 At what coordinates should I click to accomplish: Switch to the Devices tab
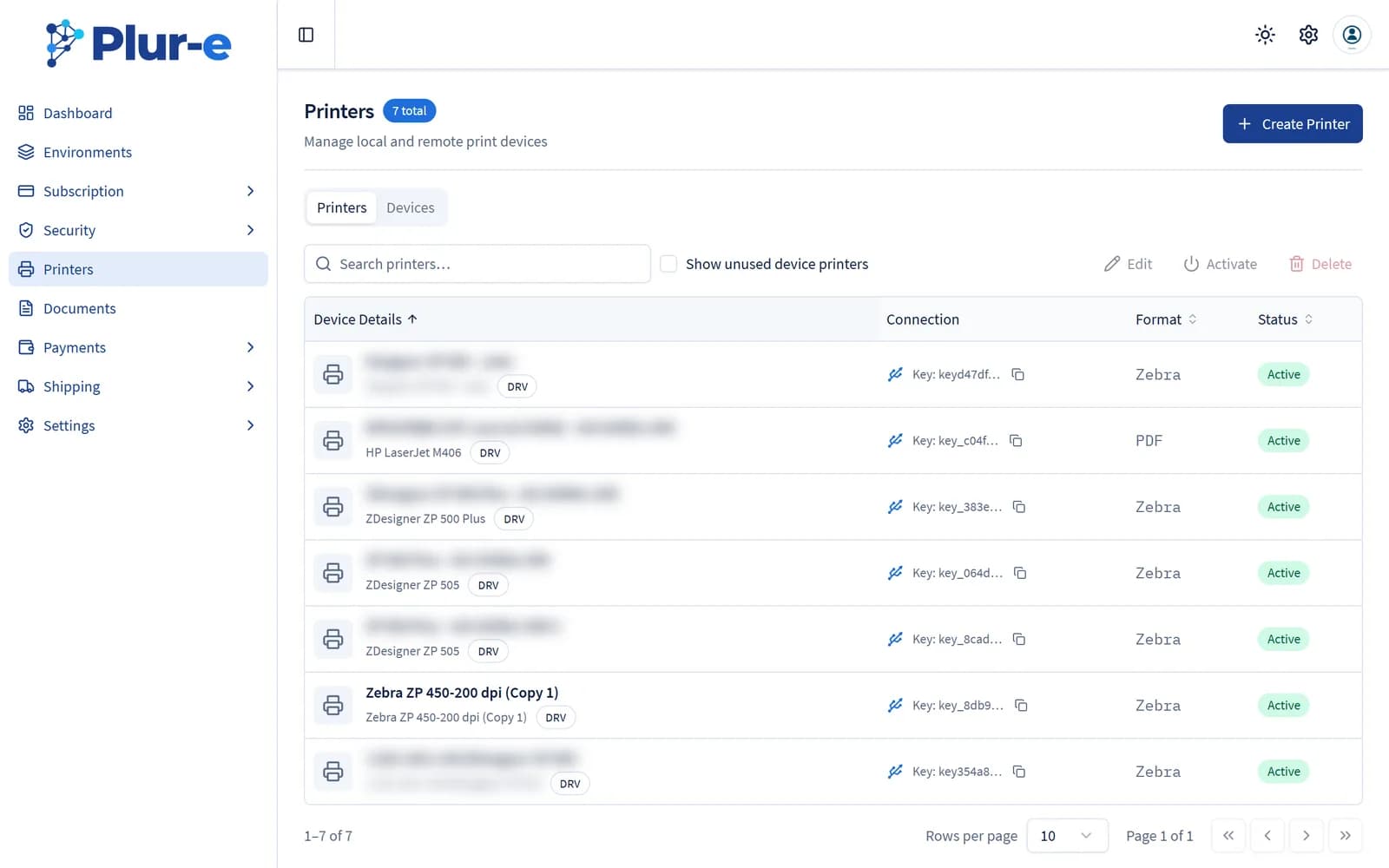411,207
